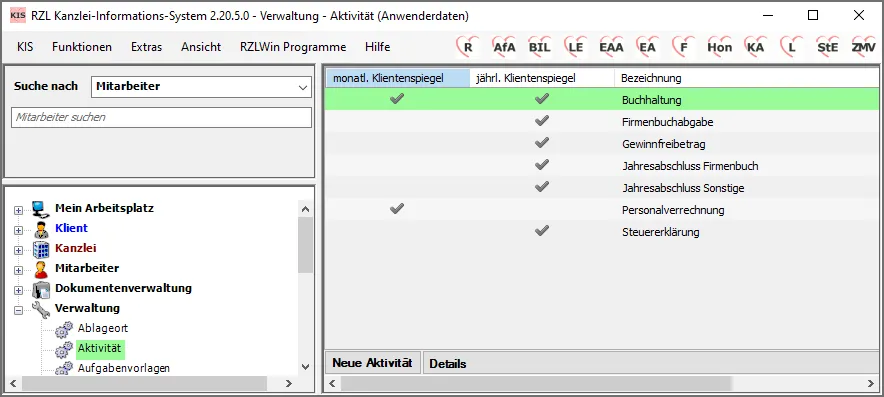
Task: Click the Mitarbeiter person icon
Action: click(x=41, y=269)
